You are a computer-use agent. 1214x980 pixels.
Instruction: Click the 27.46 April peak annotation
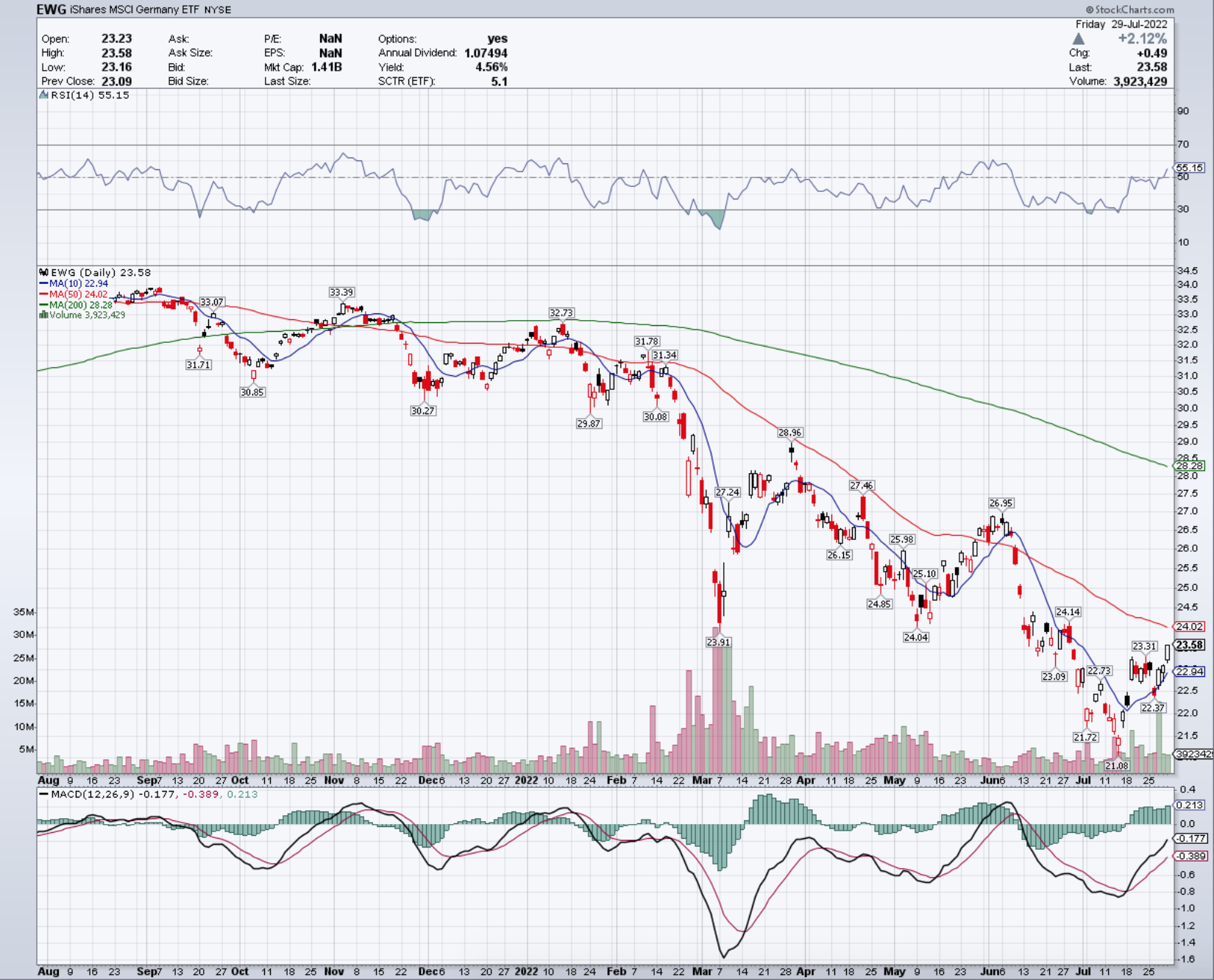[x=862, y=486]
